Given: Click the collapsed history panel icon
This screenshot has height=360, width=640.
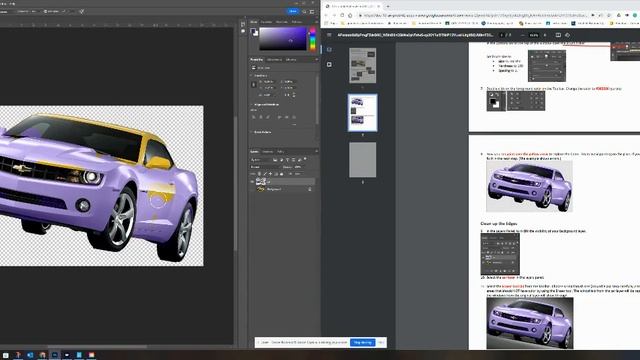Looking at the screenshot, I should [x=243, y=24].
